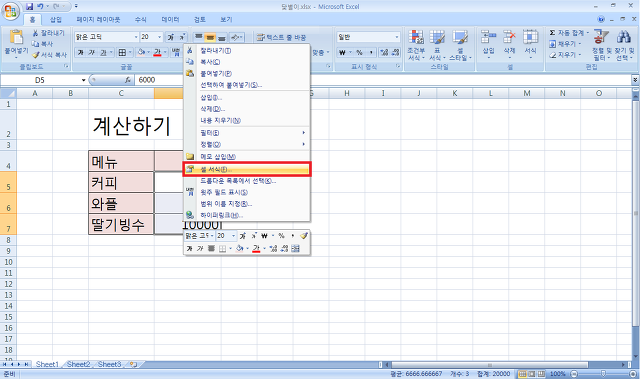The height and width of the screenshot is (379, 640).
Task: Apply top vertical alignment in ribbon
Action: pos(198,37)
